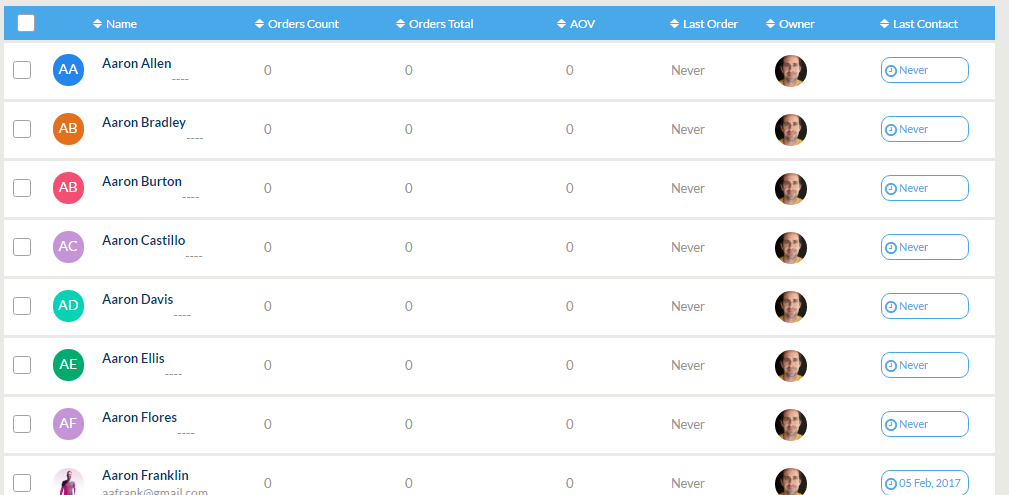Click the owner photo in Aaron Burton's row
This screenshot has height=495, width=1009.
tap(791, 189)
